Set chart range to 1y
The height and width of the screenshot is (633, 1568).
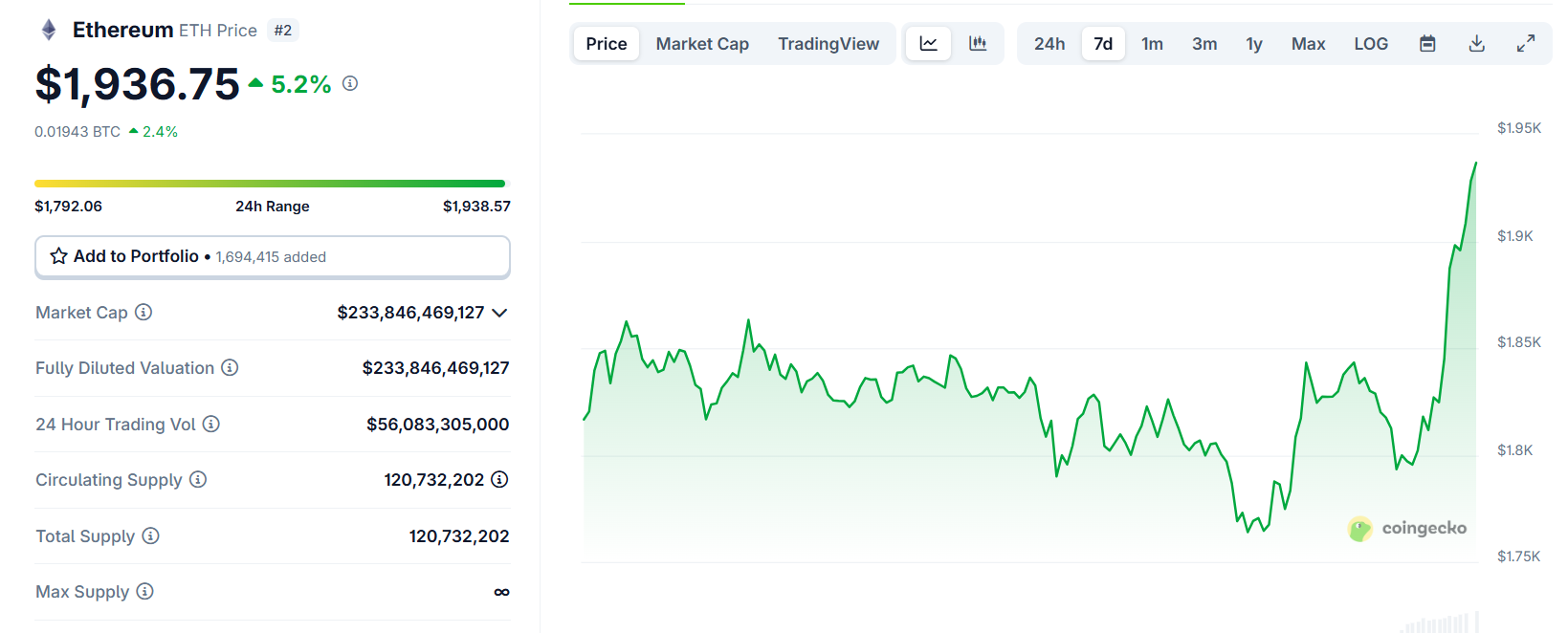click(1254, 43)
